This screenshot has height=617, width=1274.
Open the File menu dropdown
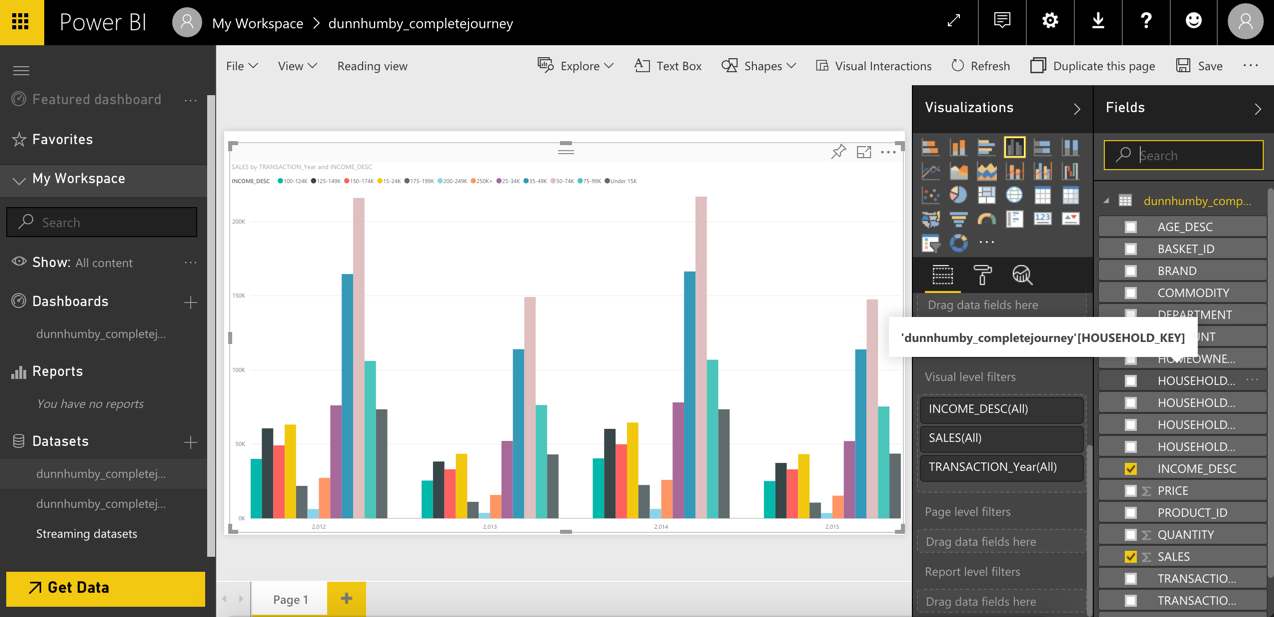coord(242,66)
